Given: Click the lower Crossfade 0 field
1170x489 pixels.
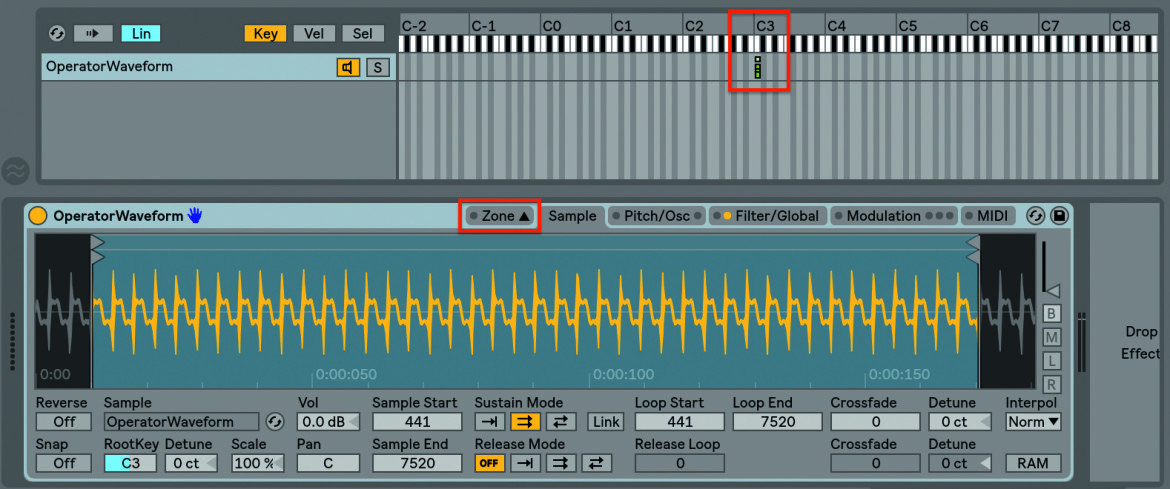Looking at the screenshot, I should click(875, 463).
